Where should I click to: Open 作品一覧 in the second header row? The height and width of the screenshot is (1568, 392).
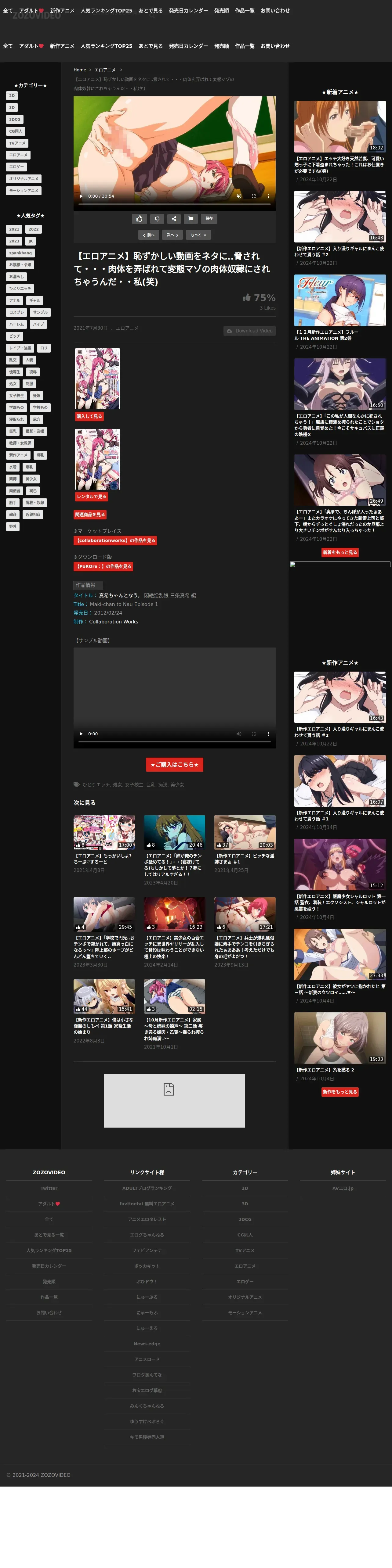pos(245,46)
